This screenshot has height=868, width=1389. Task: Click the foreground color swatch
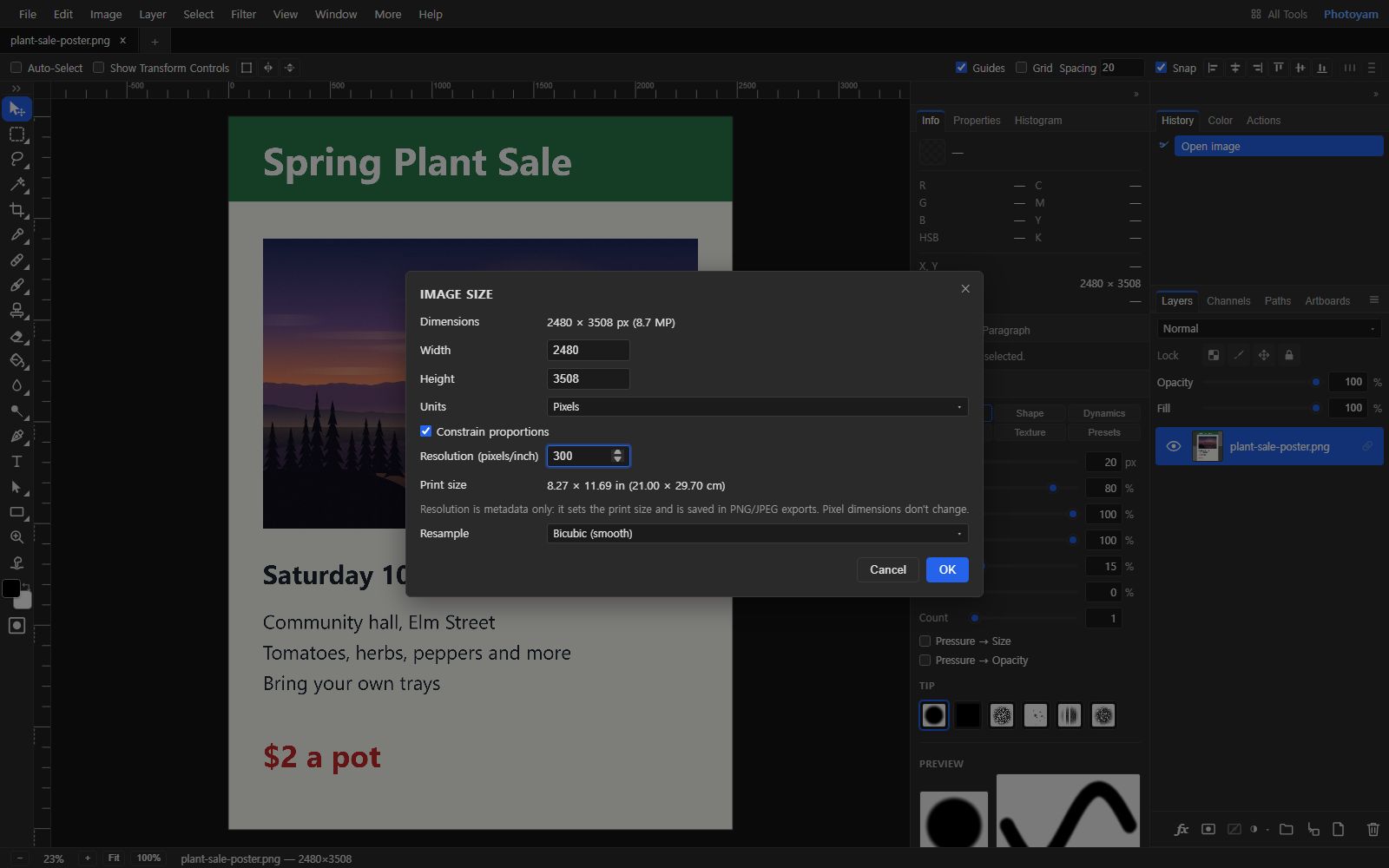[x=11, y=589]
